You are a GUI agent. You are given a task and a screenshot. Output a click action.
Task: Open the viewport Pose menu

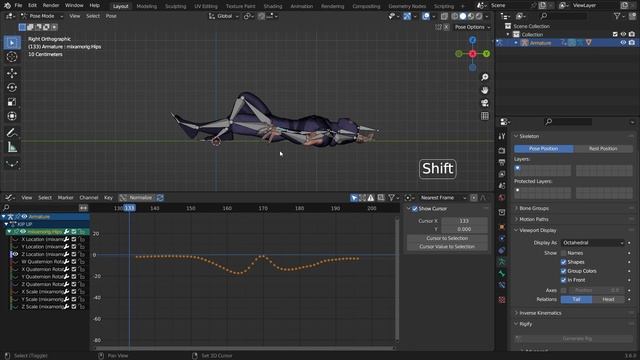pos(111,16)
